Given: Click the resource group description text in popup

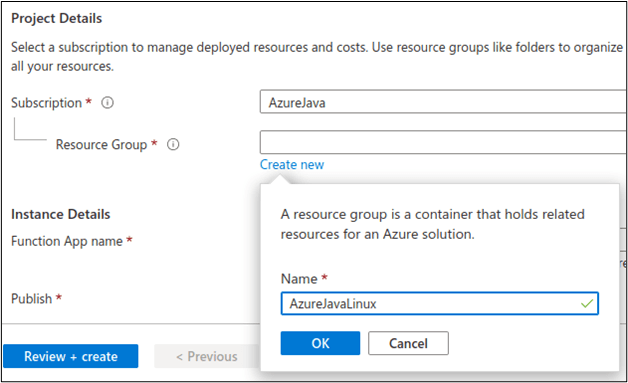Looking at the screenshot, I should click(x=432, y=224).
